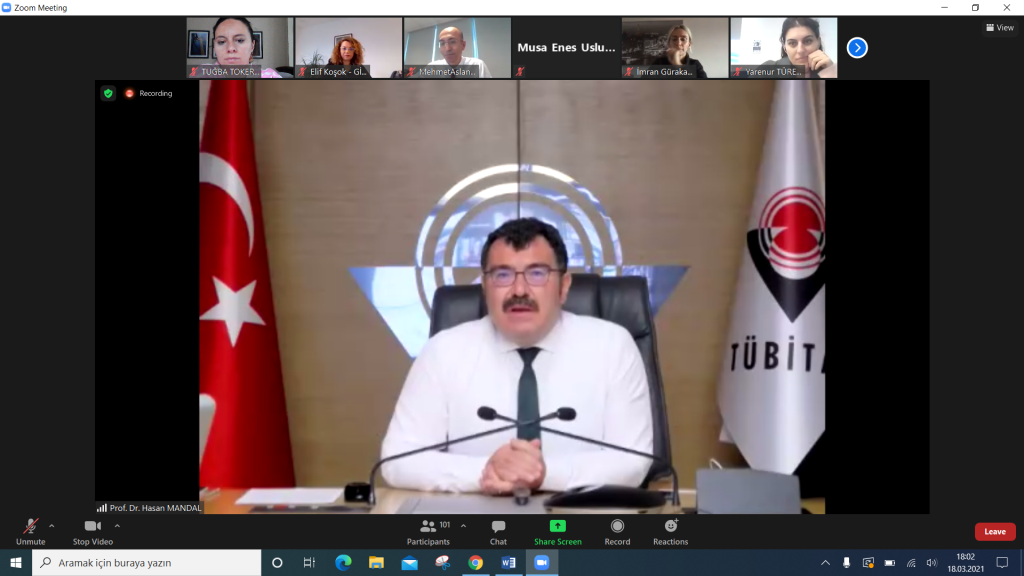Open the Participants panel
The width and height of the screenshot is (1024, 576).
tap(429, 531)
